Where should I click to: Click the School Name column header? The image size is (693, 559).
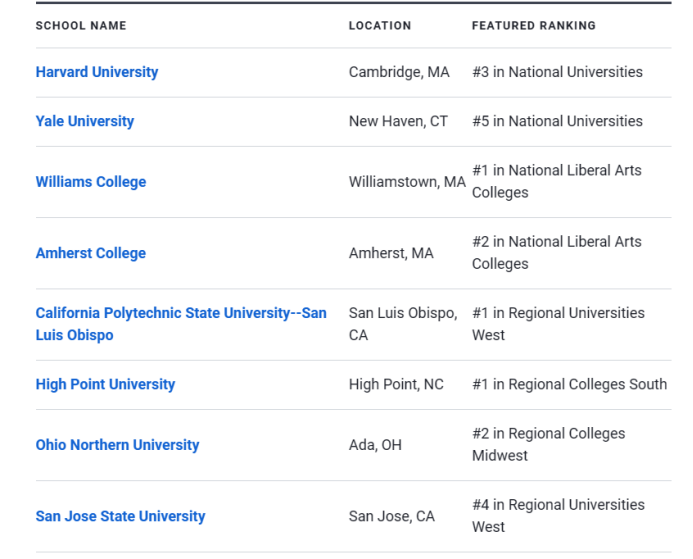pos(81,26)
